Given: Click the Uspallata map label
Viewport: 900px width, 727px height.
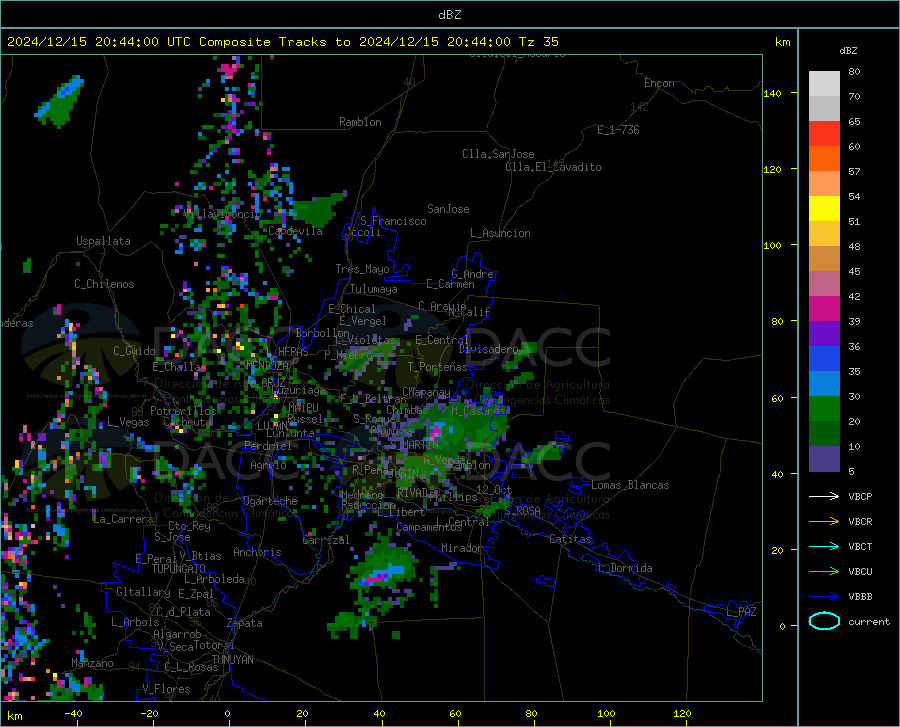Looking at the screenshot, I should (103, 242).
